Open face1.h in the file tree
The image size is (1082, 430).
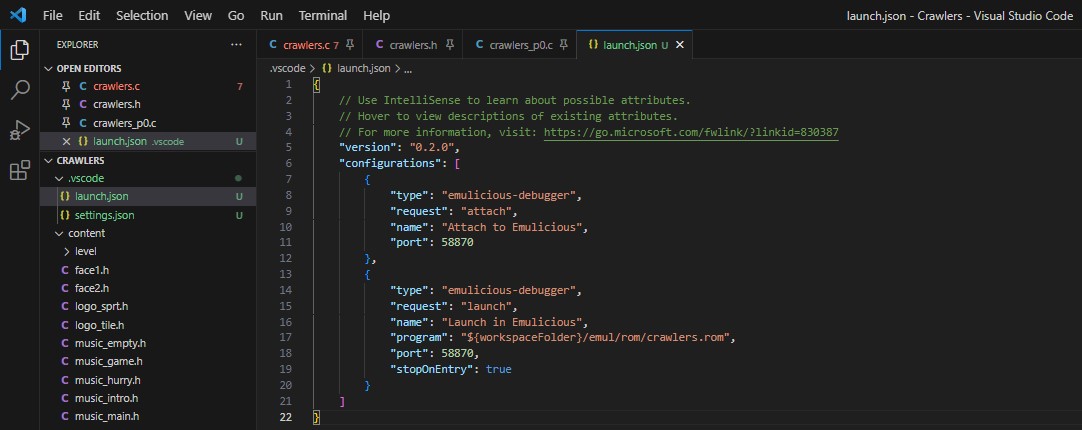148,270
